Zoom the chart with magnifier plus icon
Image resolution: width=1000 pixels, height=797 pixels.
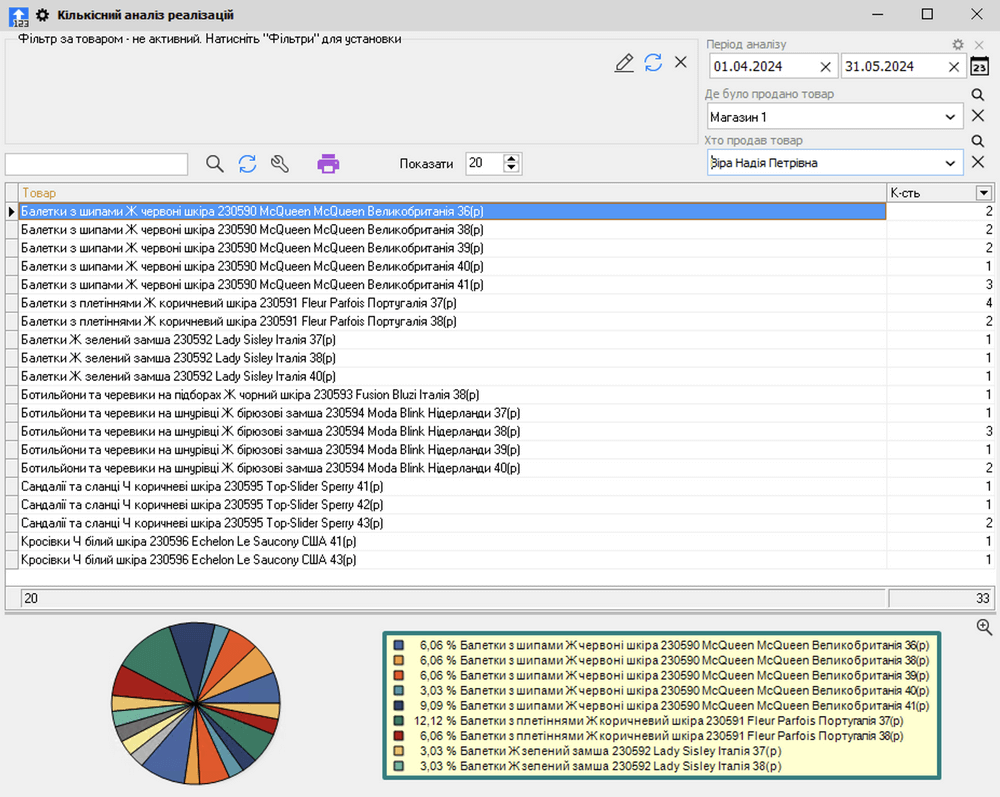pyautogui.click(x=984, y=627)
